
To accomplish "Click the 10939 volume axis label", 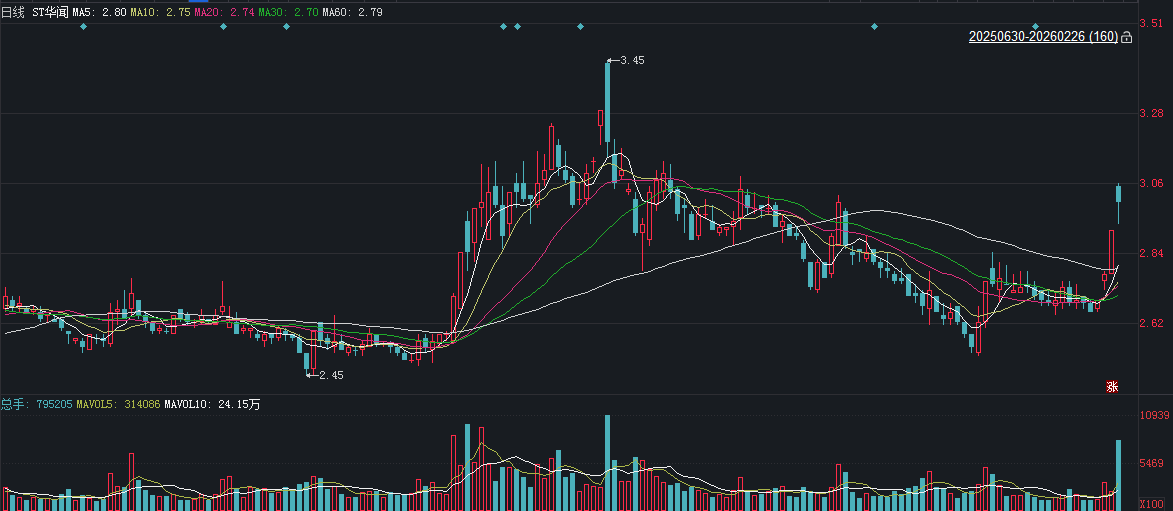I will pyautogui.click(x=1153, y=415).
